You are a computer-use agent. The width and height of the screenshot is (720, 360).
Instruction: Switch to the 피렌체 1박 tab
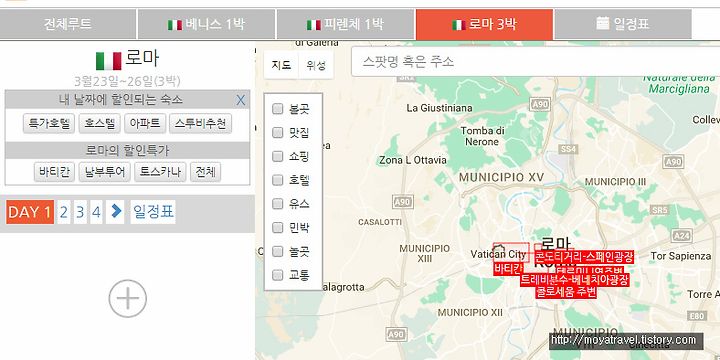345,24
